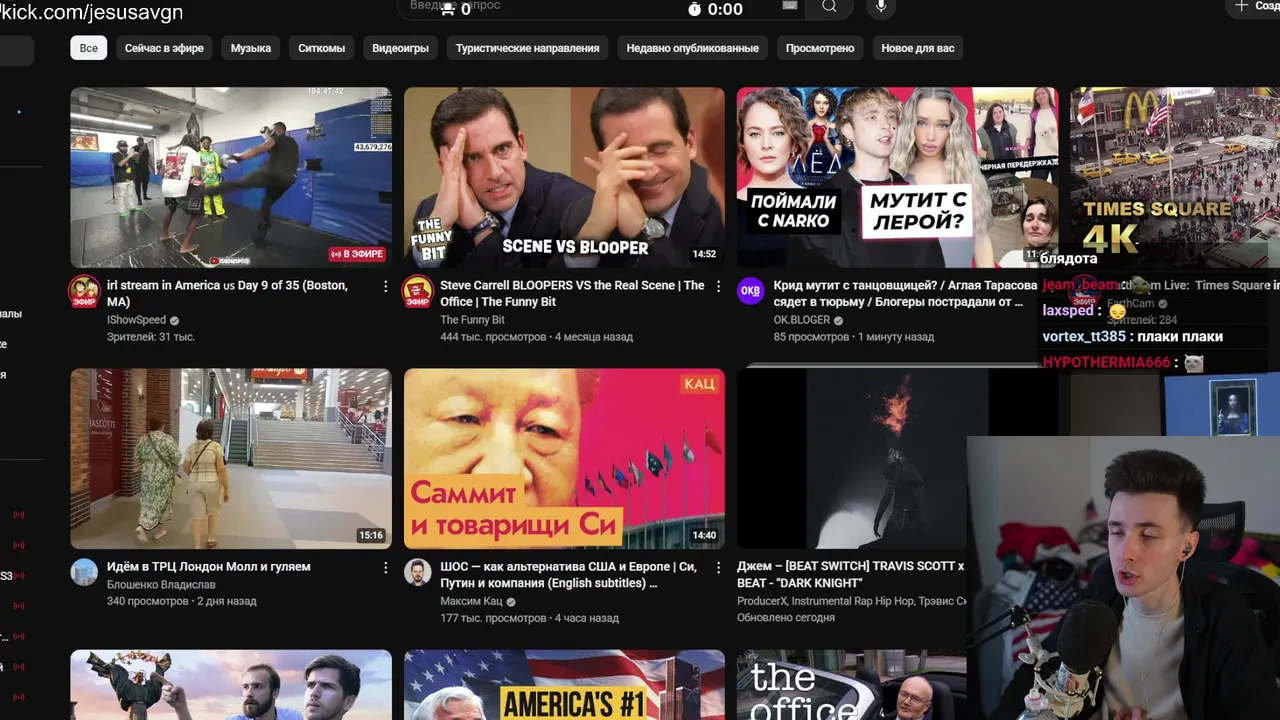The height and width of the screenshot is (720, 1280).
Task: Open the IShowSpeed kickboxing stream thumbnail
Action: tap(231, 177)
